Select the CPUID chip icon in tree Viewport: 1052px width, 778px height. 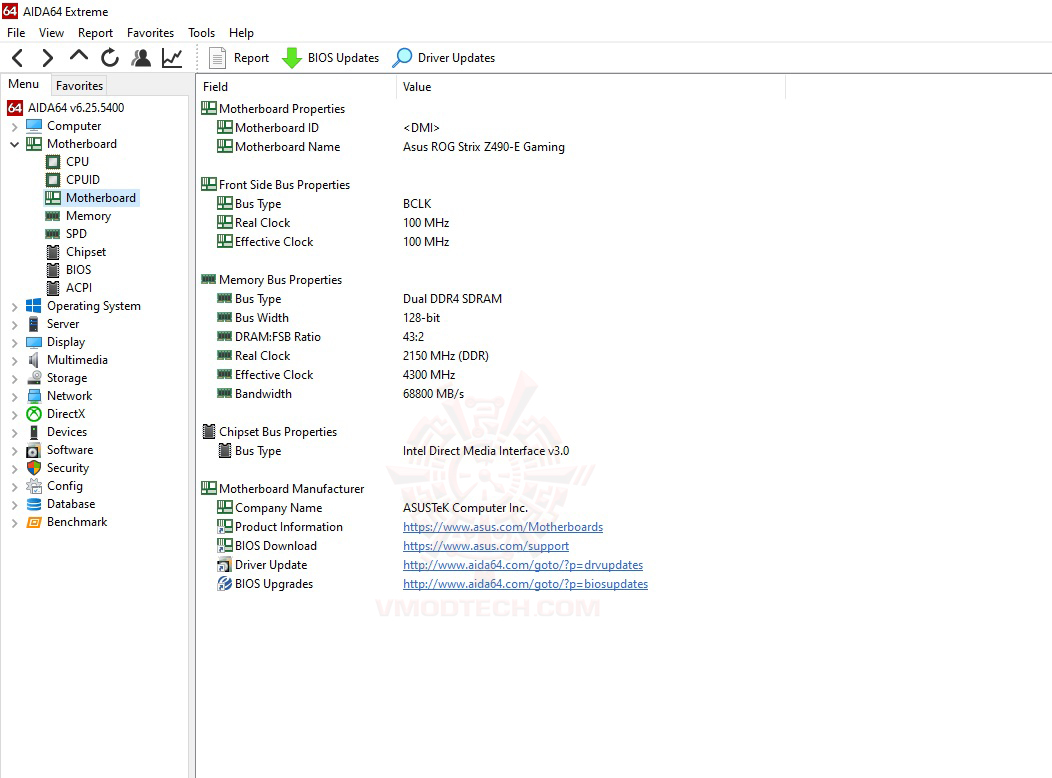pyautogui.click(x=53, y=180)
